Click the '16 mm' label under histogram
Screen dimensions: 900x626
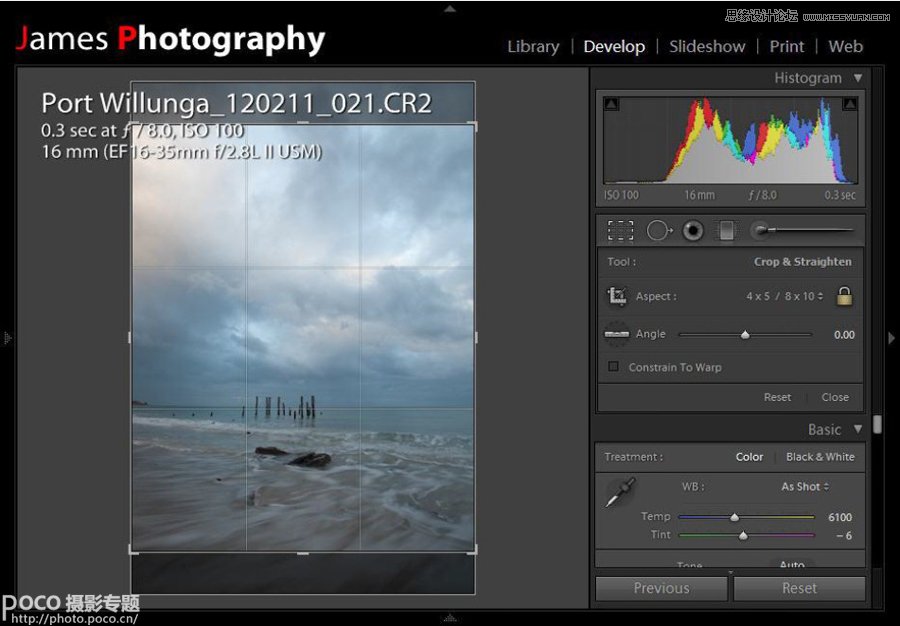[x=699, y=195]
